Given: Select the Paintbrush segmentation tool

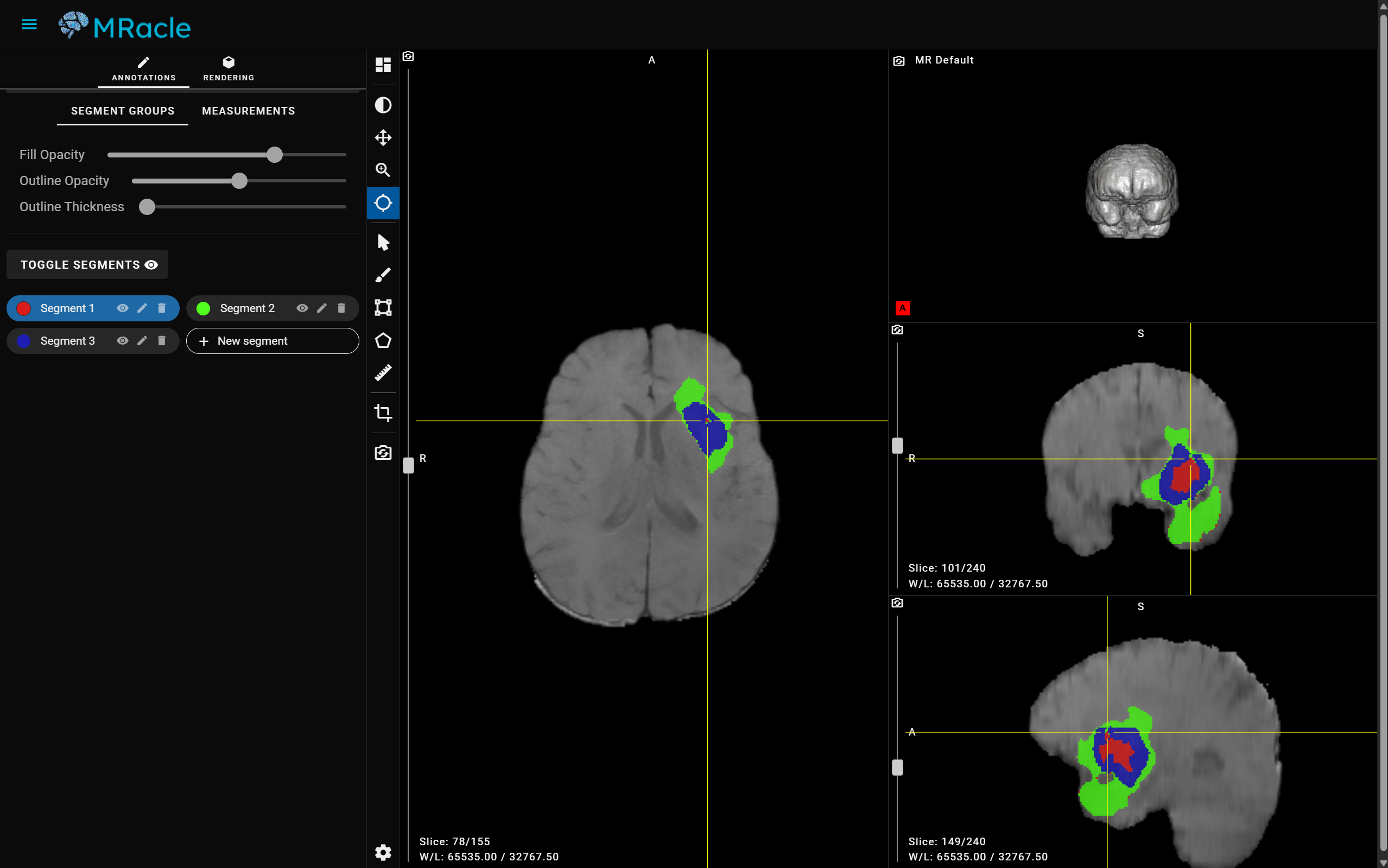Looking at the screenshot, I should [x=383, y=275].
